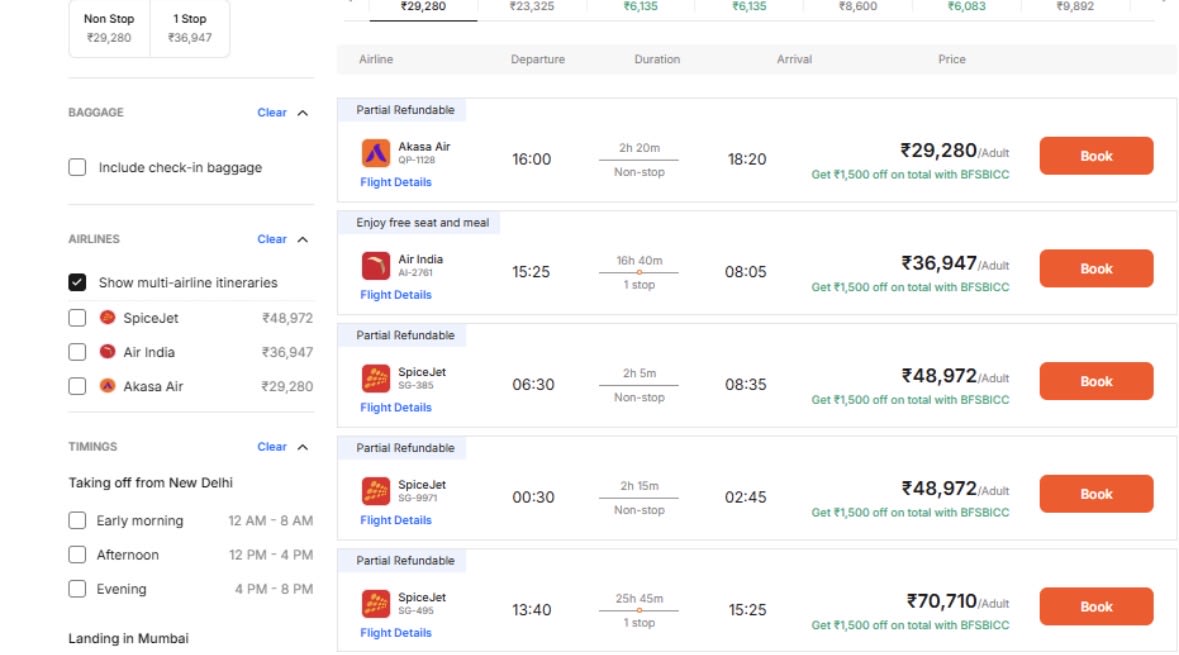Book the SpiceJet 00:30 flight
The image size is (1179, 655).
[x=1096, y=494]
